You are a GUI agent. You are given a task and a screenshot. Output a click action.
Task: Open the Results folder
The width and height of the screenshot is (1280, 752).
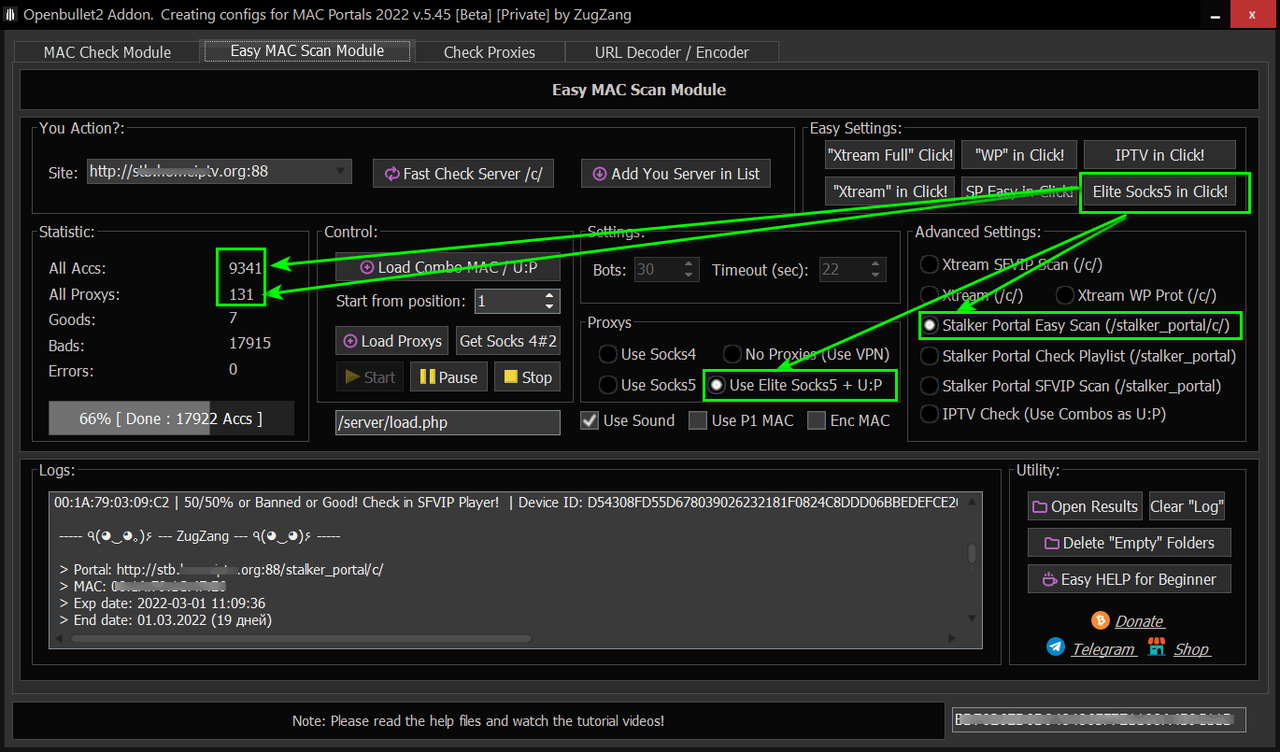pyautogui.click(x=1085, y=506)
